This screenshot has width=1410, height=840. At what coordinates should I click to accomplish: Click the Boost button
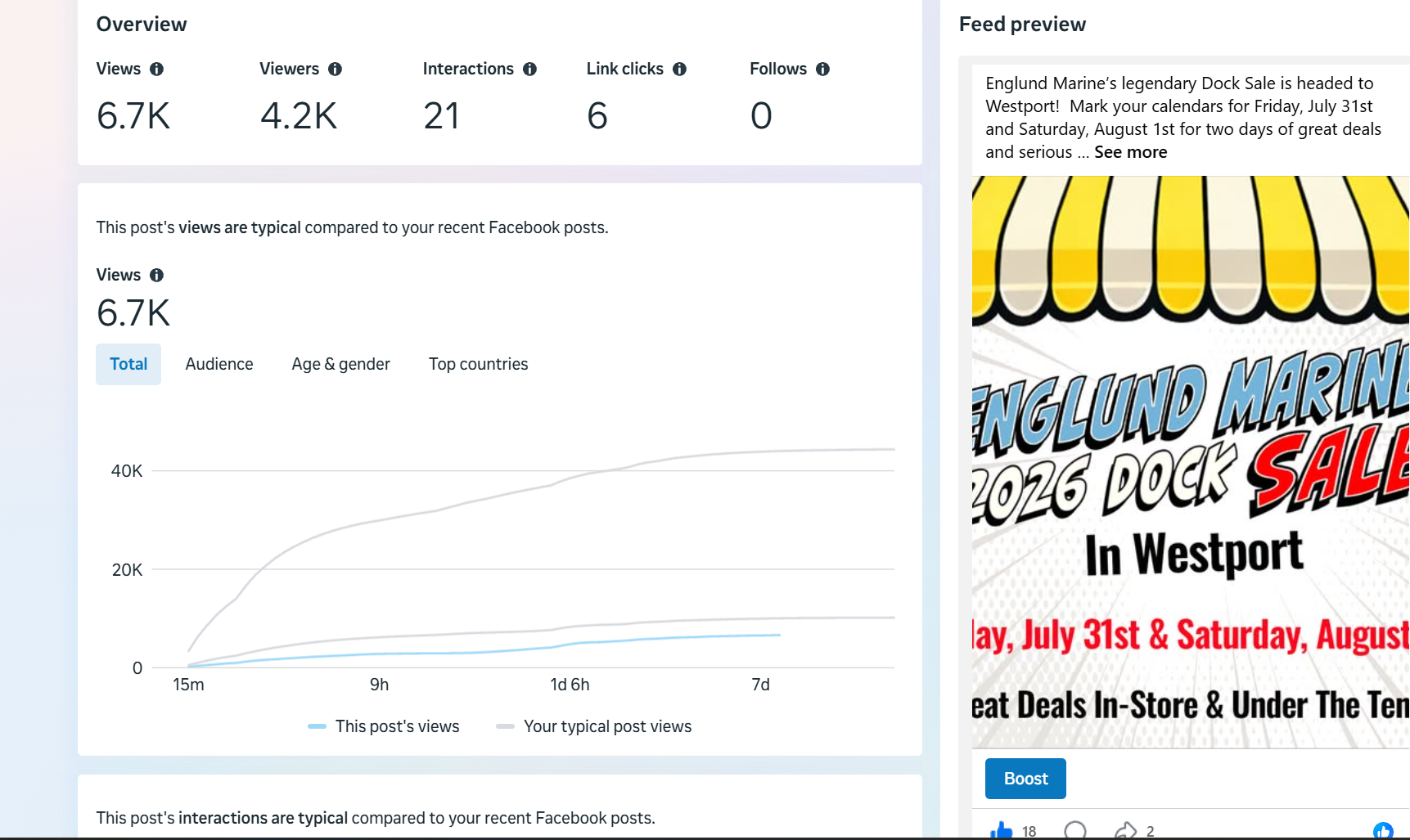click(x=1025, y=779)
